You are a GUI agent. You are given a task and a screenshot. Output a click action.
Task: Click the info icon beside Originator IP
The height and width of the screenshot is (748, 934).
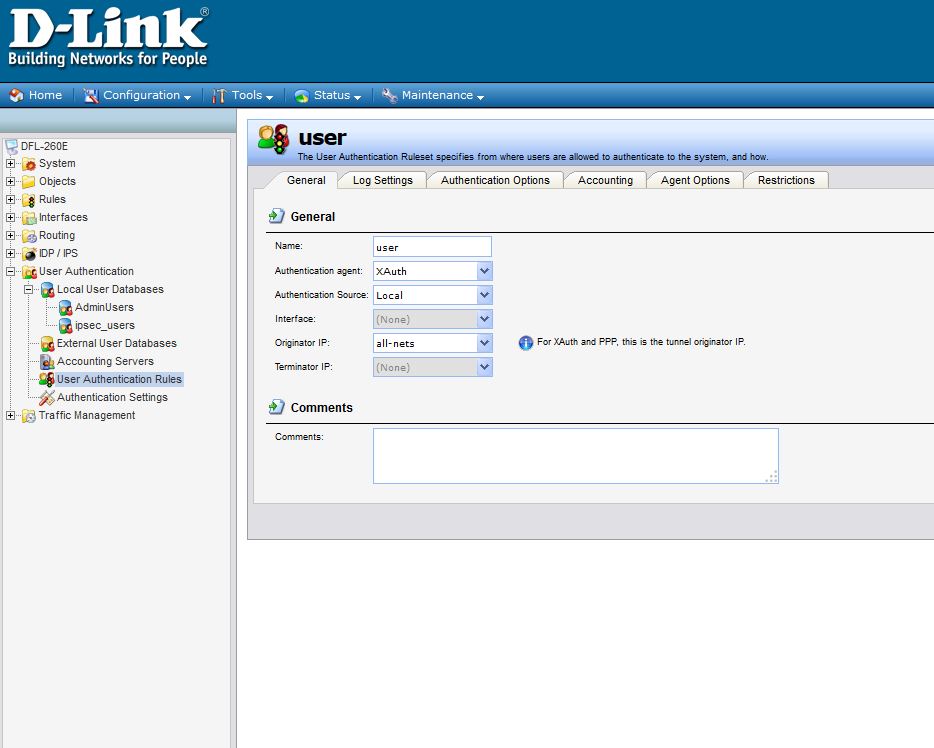pos(526,343)
